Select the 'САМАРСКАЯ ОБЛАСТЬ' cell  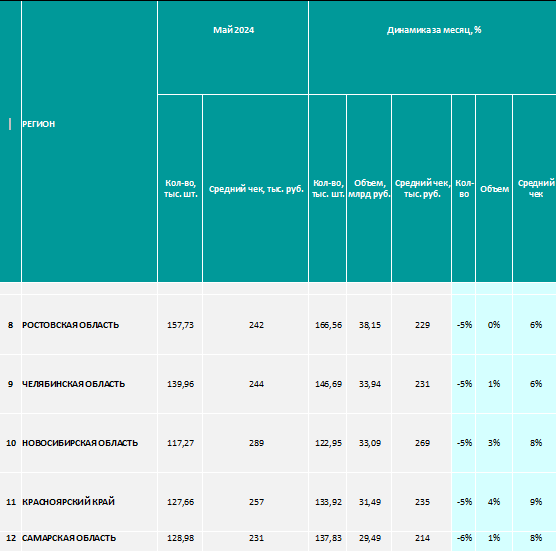coord(89,541)
